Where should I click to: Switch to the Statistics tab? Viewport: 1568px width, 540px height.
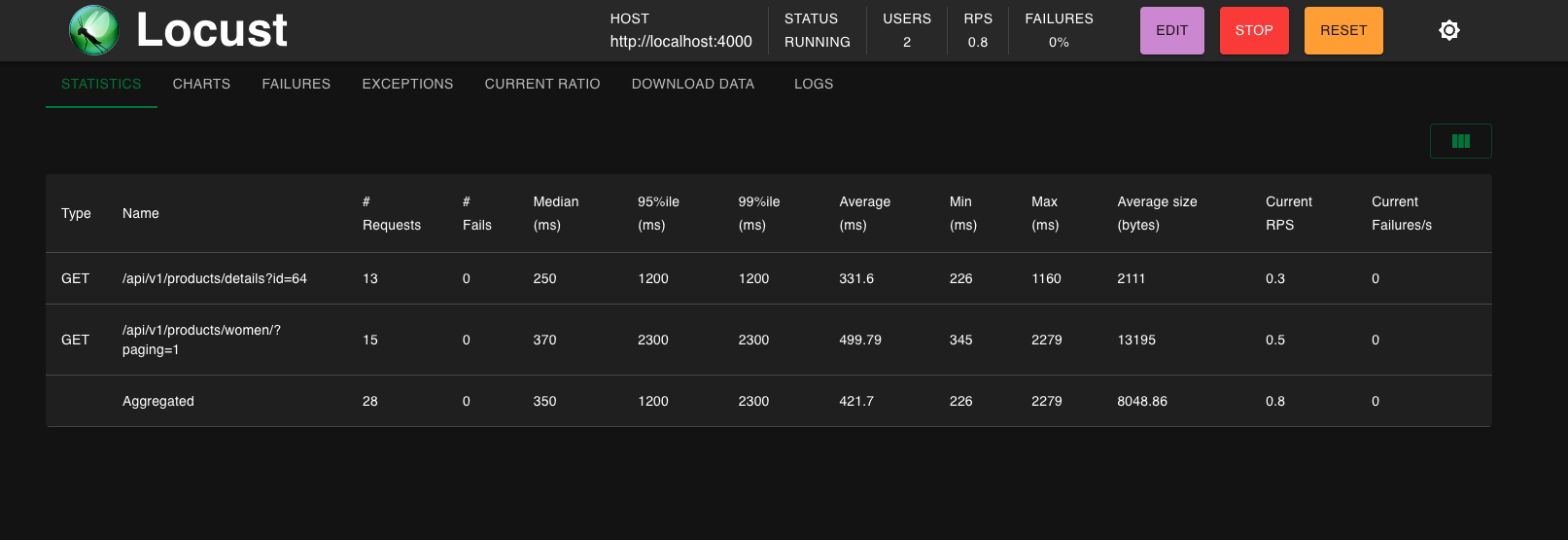pos(101,84)
